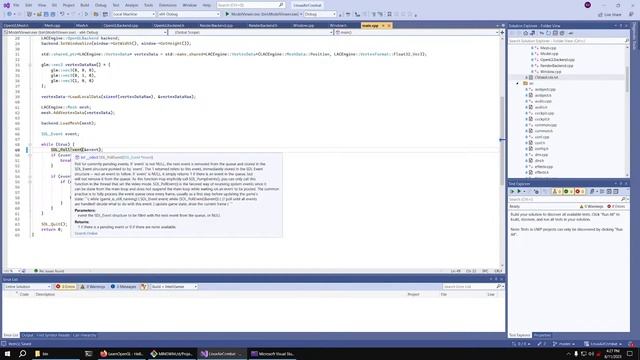Open Windows Start menu

[7, 353]
